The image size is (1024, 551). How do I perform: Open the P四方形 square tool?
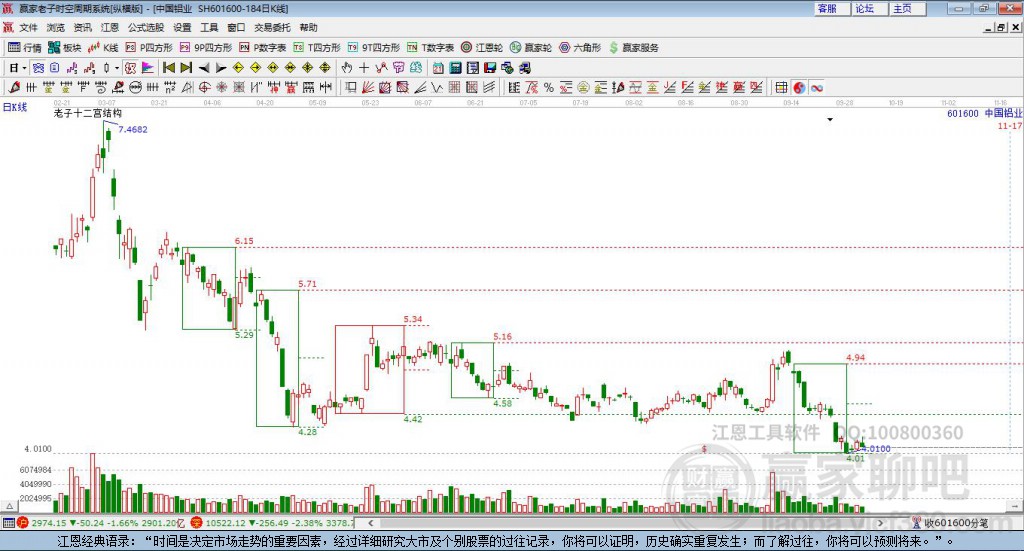tap(149, 48)
